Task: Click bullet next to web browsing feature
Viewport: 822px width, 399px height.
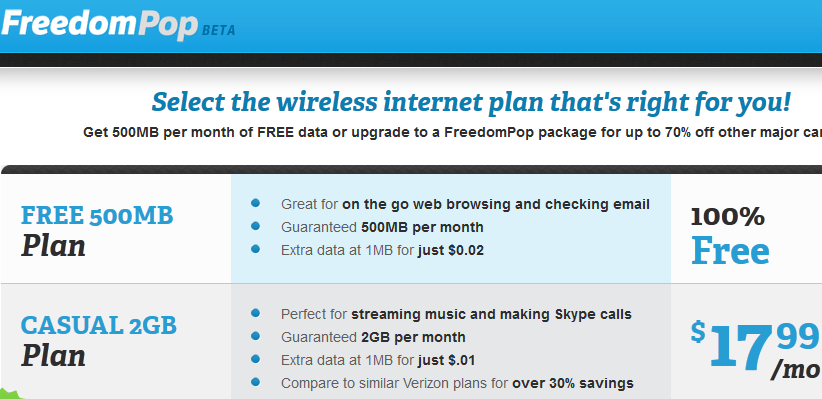Action: pyautogui.click(x=255, y=203)
